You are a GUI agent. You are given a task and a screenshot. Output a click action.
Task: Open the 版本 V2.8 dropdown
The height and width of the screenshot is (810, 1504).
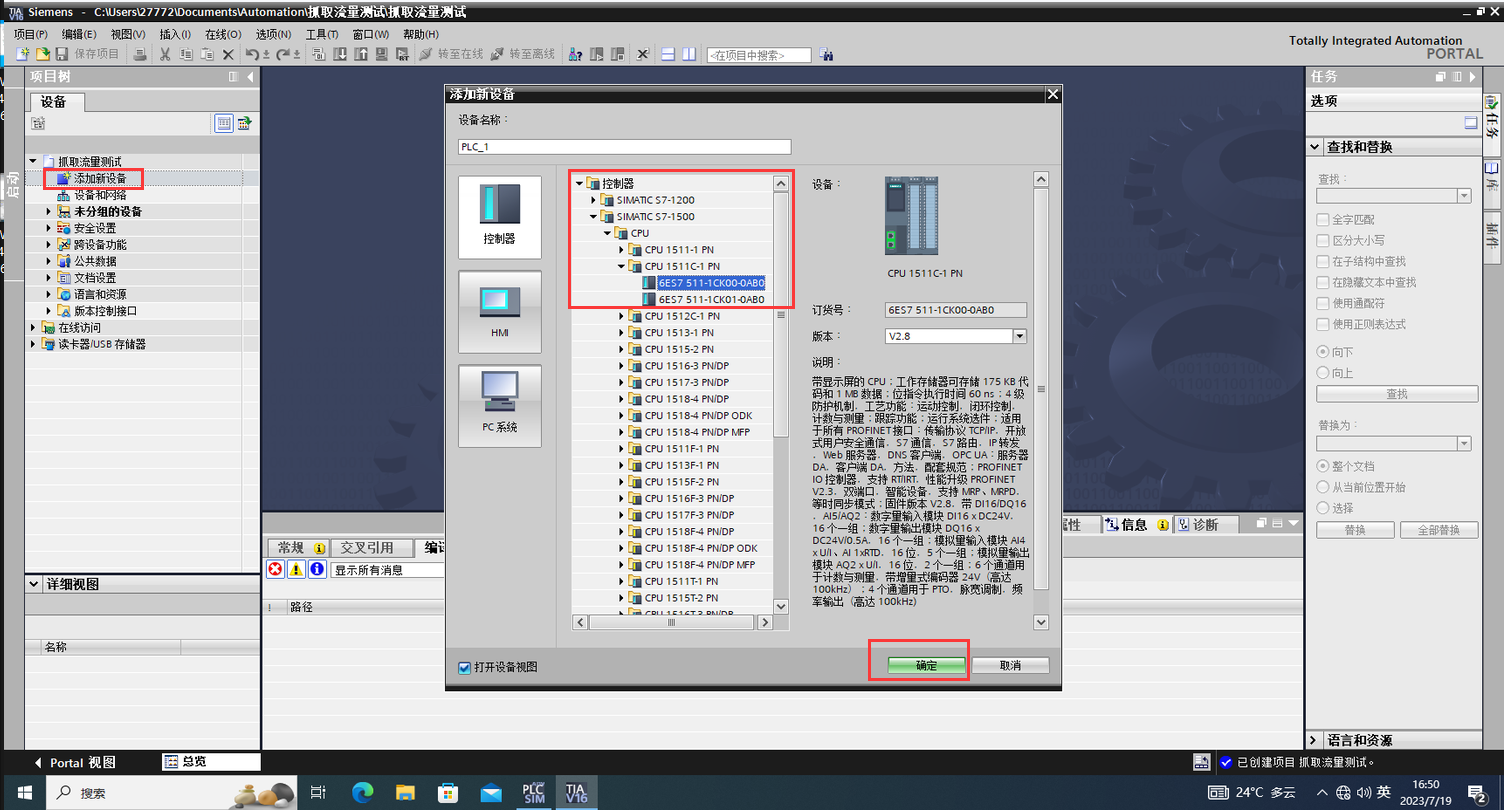tap(1019, 336)
